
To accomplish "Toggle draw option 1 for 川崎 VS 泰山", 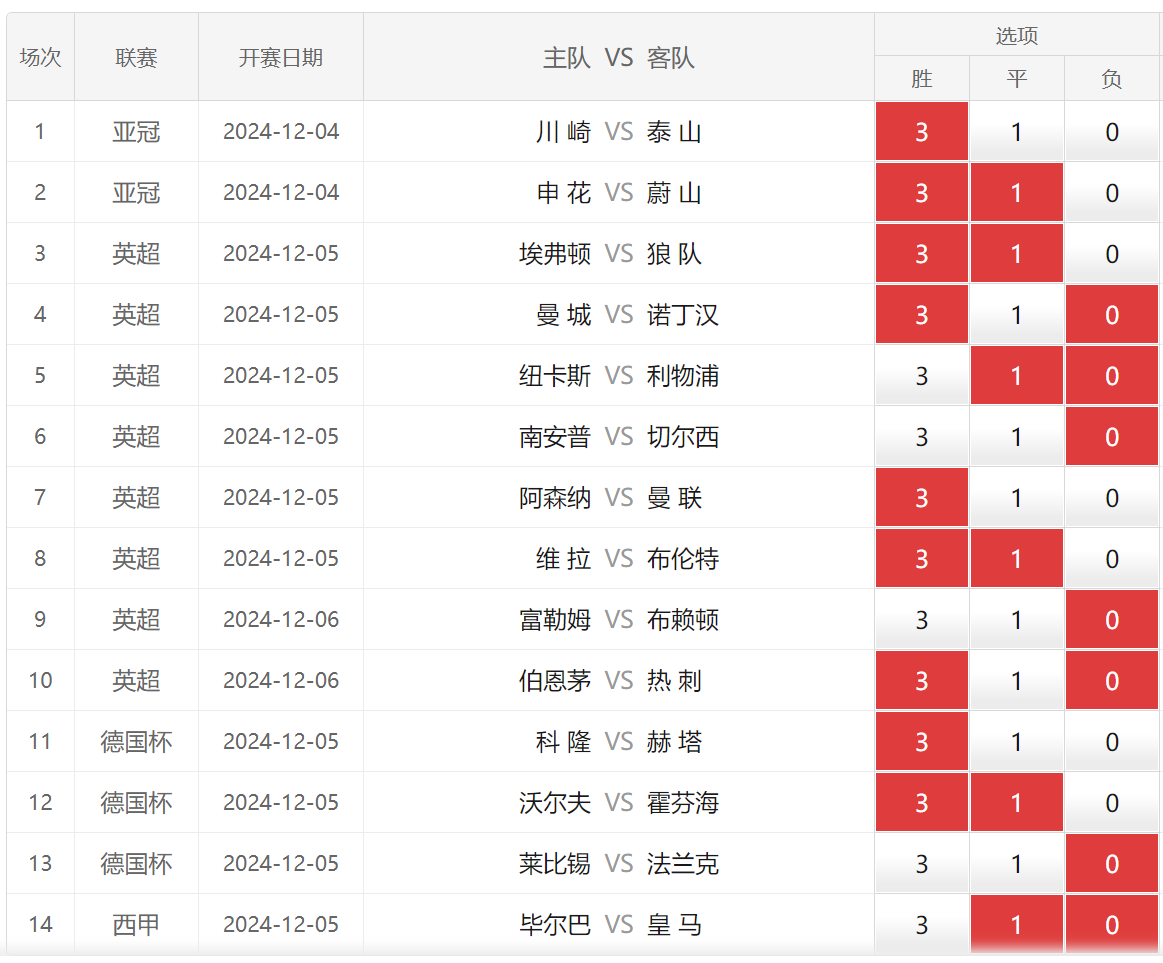I will tap(1016, 131).
